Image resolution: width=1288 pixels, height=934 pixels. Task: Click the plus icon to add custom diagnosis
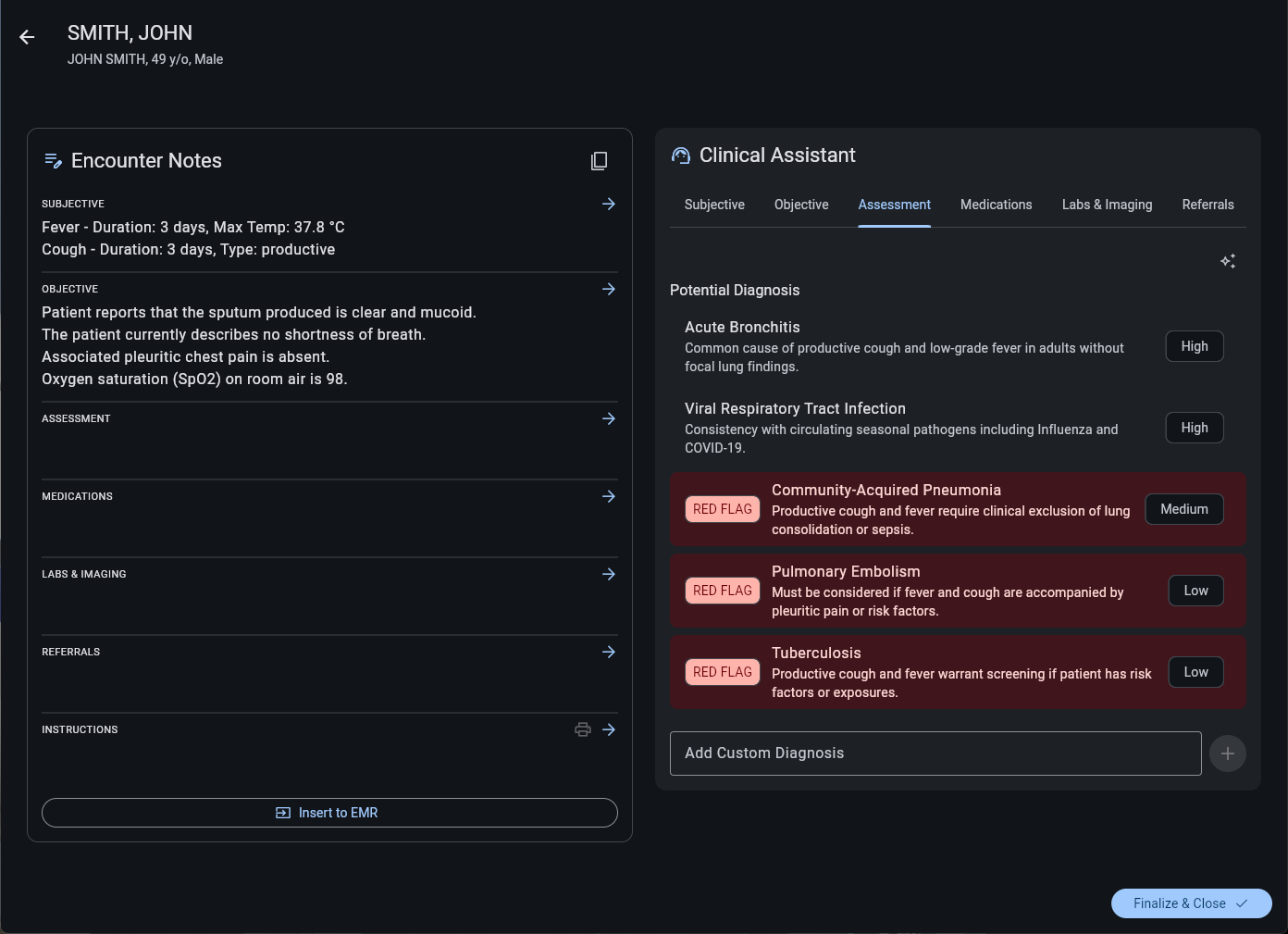click(x=1228, y=753)
